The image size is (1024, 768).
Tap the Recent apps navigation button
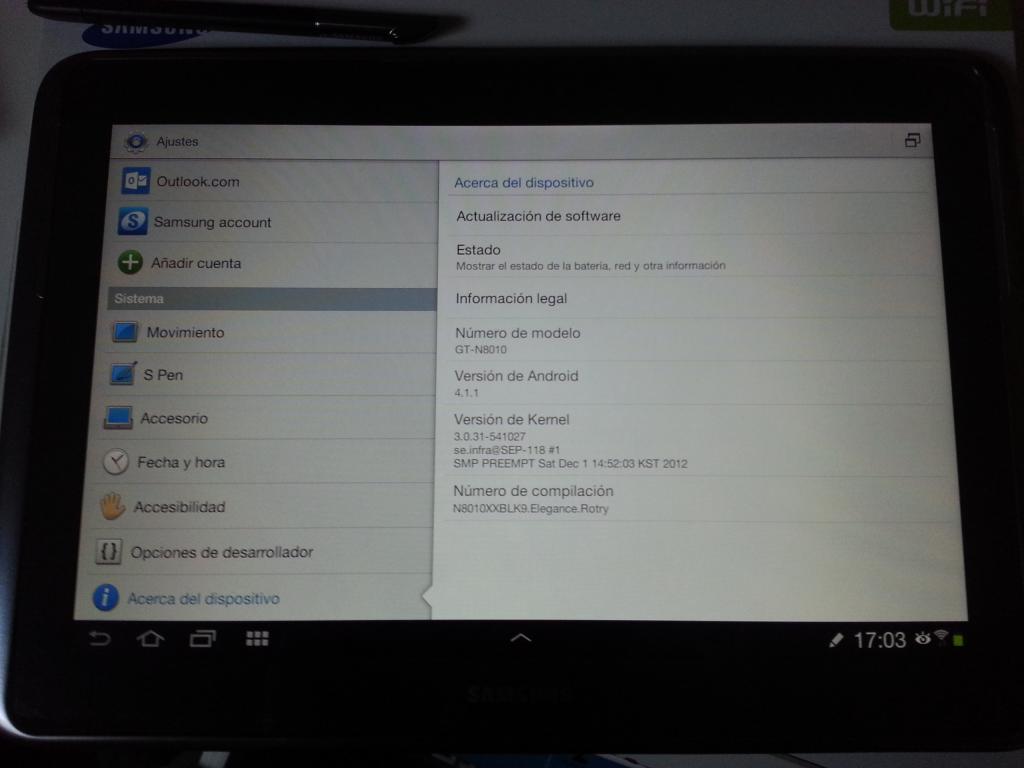tap(202, 638)
